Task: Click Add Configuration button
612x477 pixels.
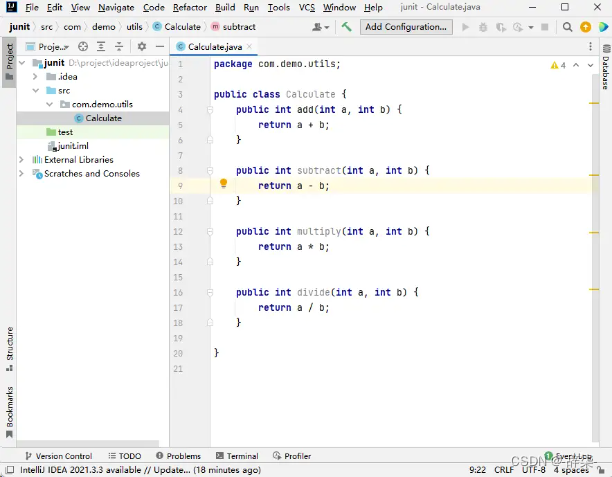Action: 406,27
